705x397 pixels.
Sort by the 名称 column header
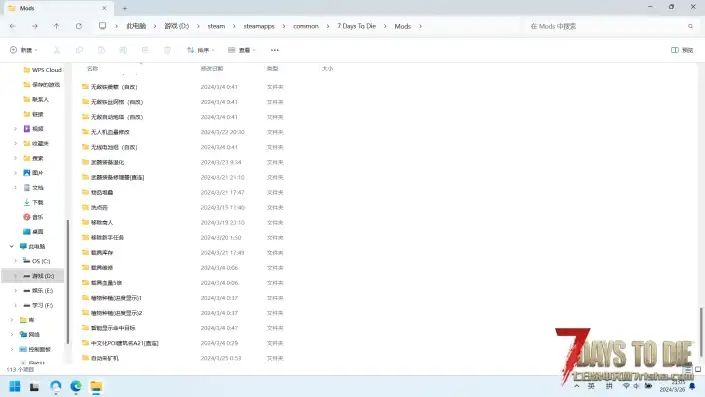click(x=93, y=69)
